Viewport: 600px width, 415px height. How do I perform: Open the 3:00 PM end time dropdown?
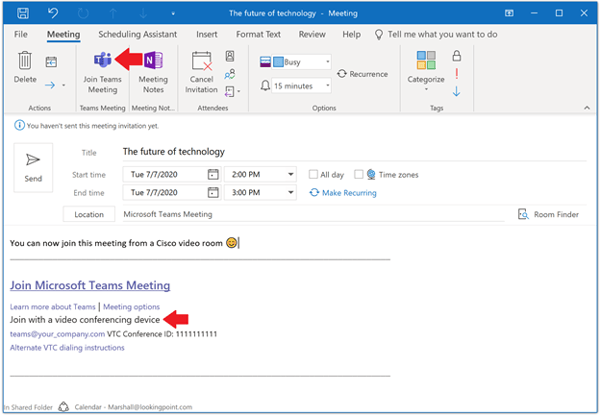[260, 192]
